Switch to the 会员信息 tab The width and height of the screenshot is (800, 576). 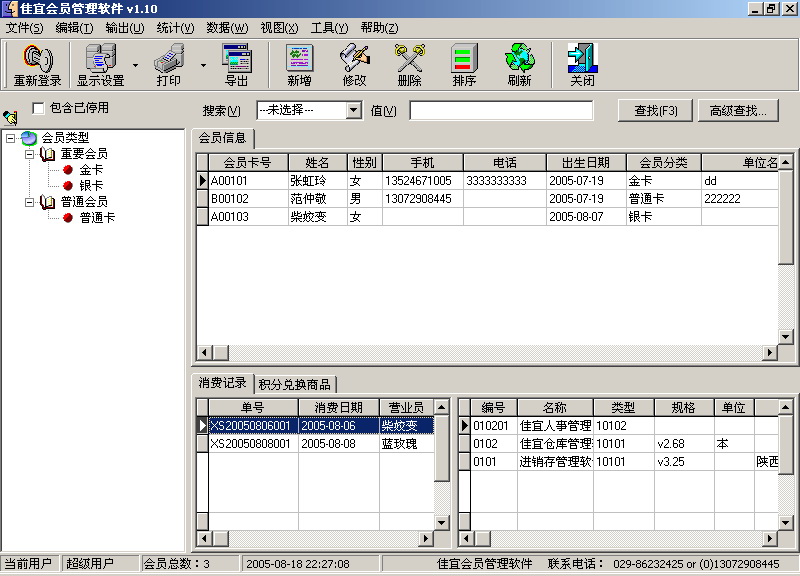[x=222, y=138]
